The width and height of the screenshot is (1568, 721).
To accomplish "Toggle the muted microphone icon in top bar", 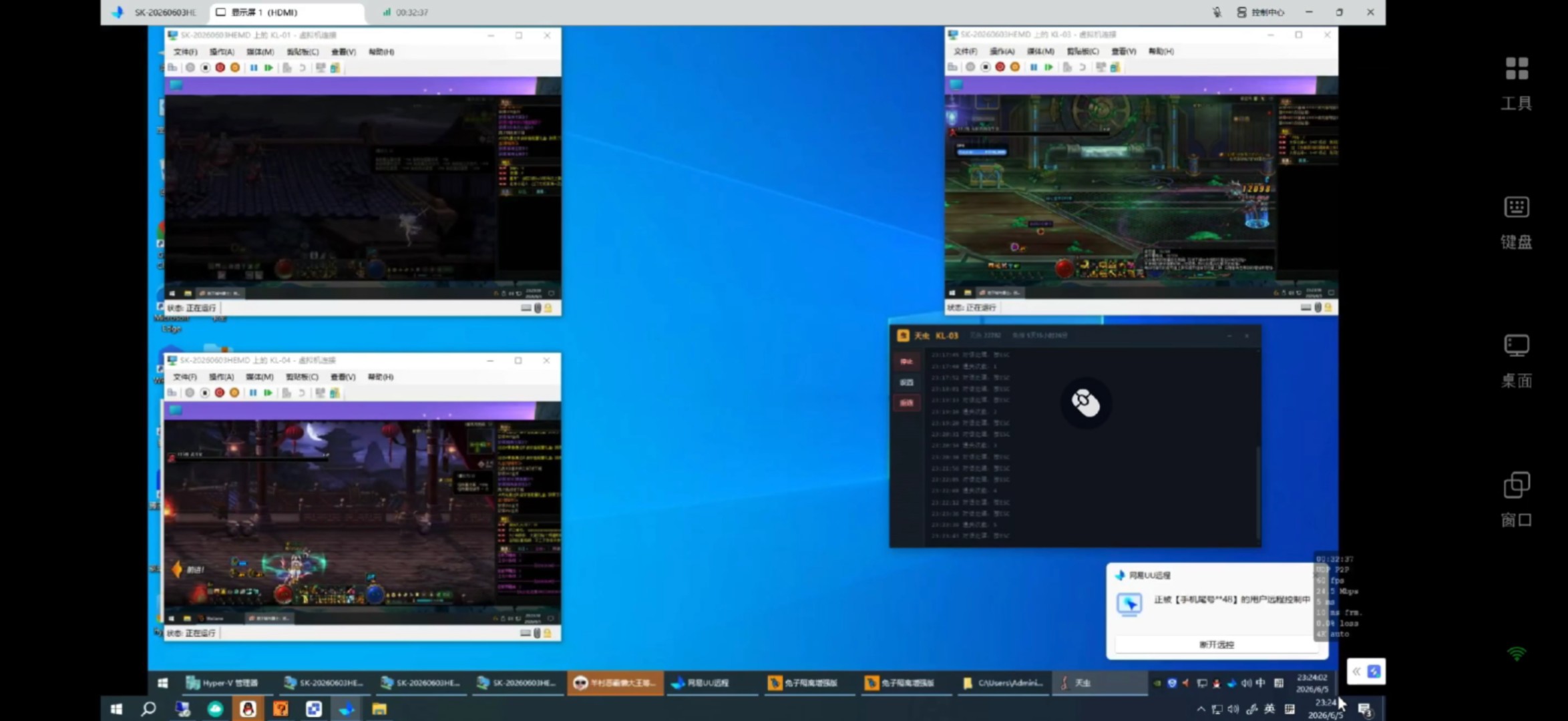I will coord(1217,12).
